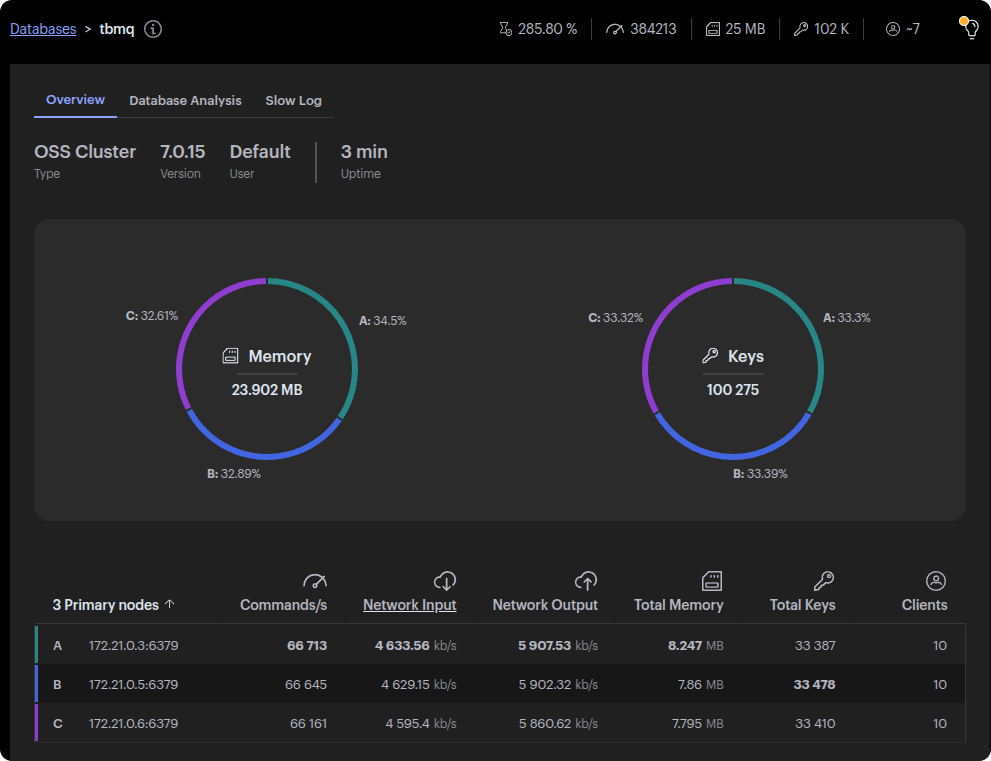Click the memory chip icon in header

(x=713, y=29)
